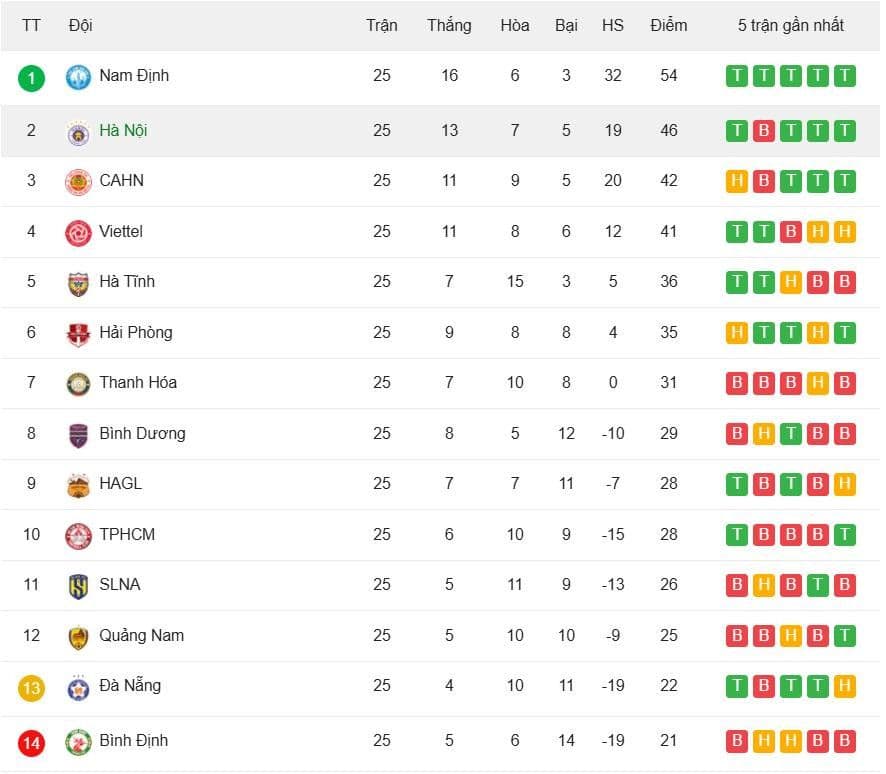Click the Nam Định club logo

(78, 77)
